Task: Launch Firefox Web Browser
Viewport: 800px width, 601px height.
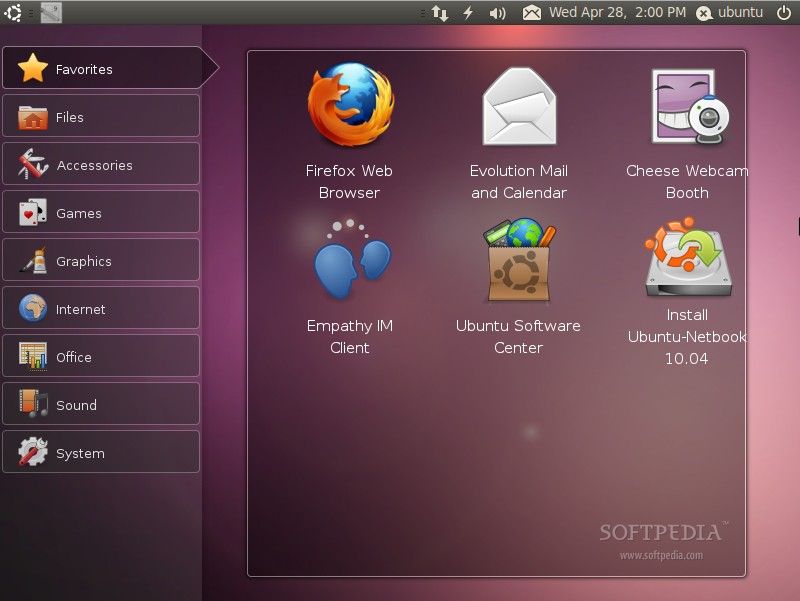Action: coord(350,131)
